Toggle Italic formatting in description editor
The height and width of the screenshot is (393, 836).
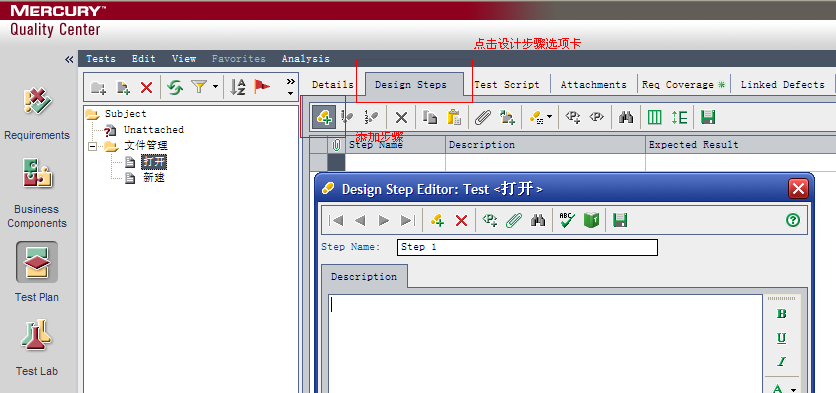coord(782,362)
